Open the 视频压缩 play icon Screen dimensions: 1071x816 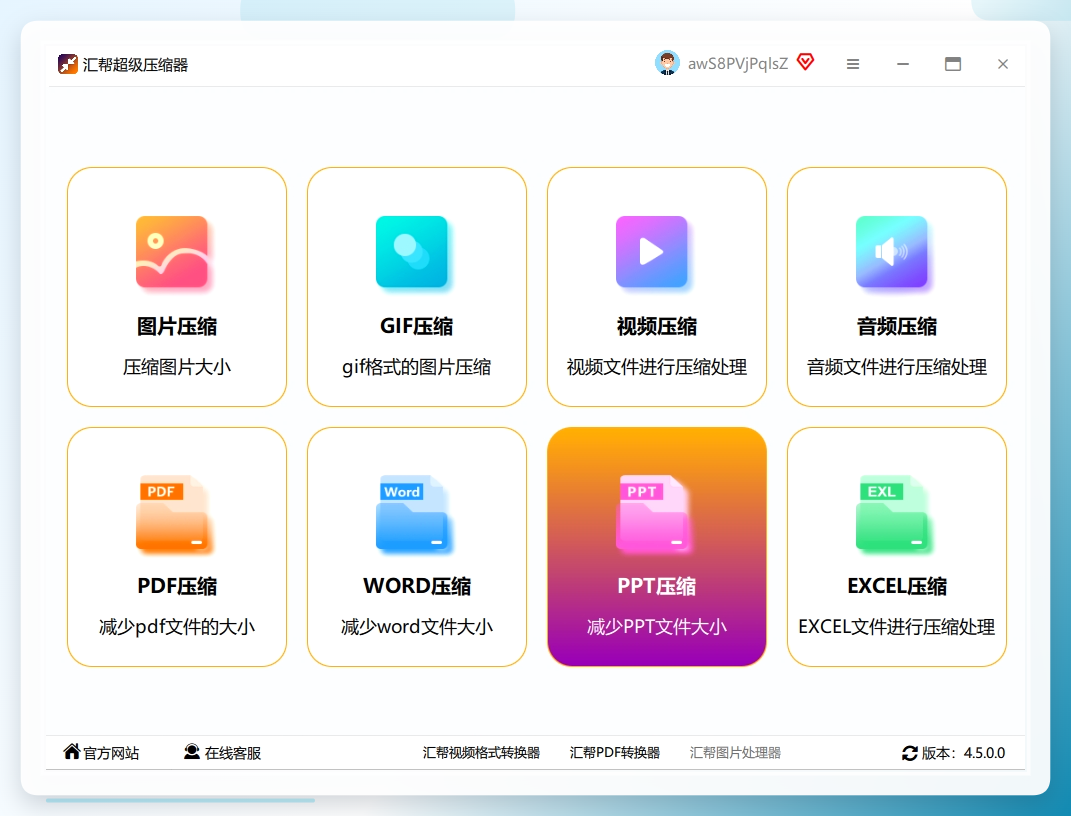click(x=652, y=252)
